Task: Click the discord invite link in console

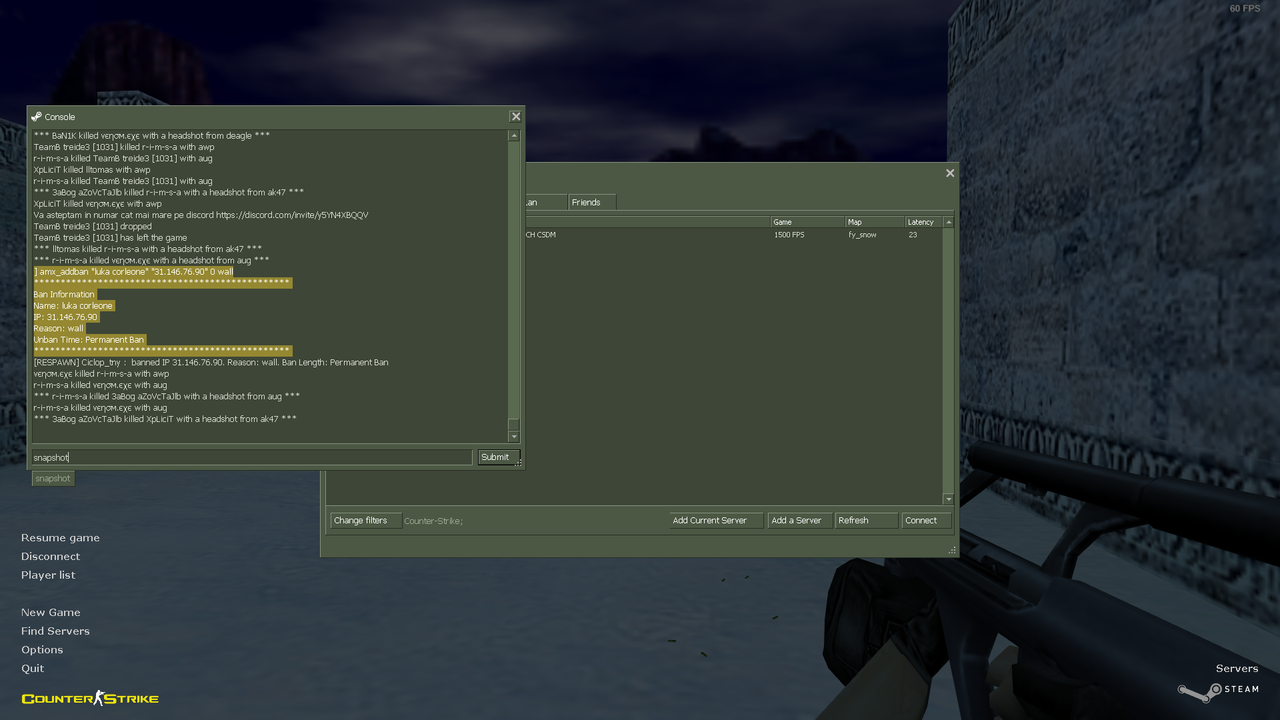Action: click(x=292, y=215)
